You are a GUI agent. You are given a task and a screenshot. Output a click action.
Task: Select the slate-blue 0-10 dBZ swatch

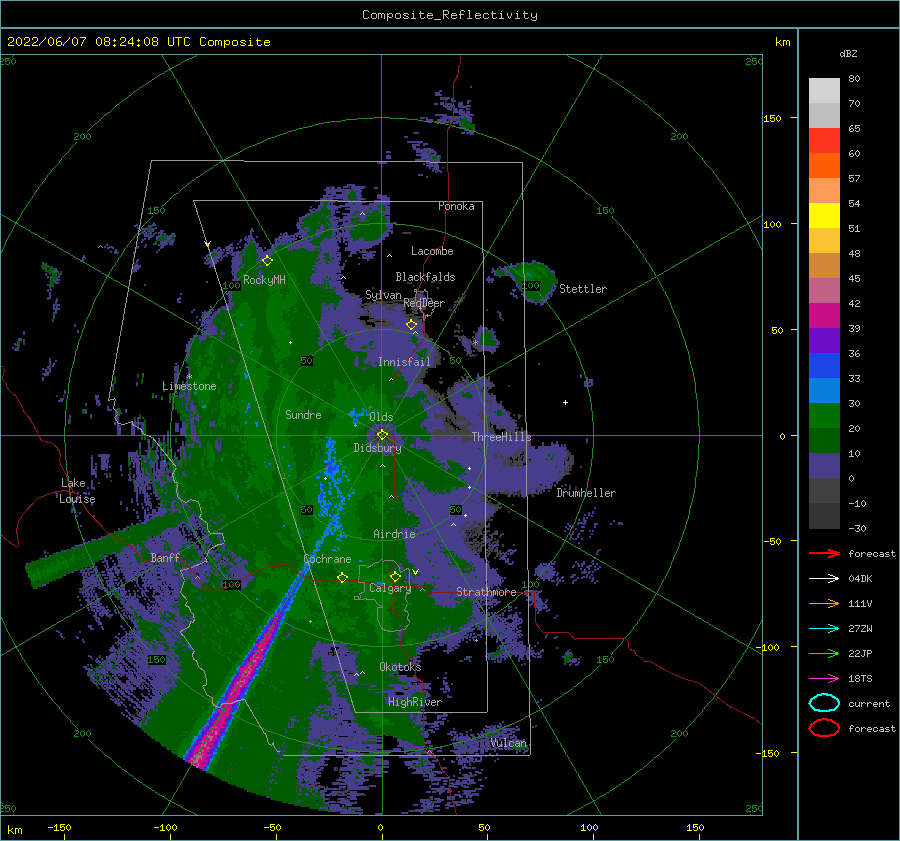tap(824, 466)
